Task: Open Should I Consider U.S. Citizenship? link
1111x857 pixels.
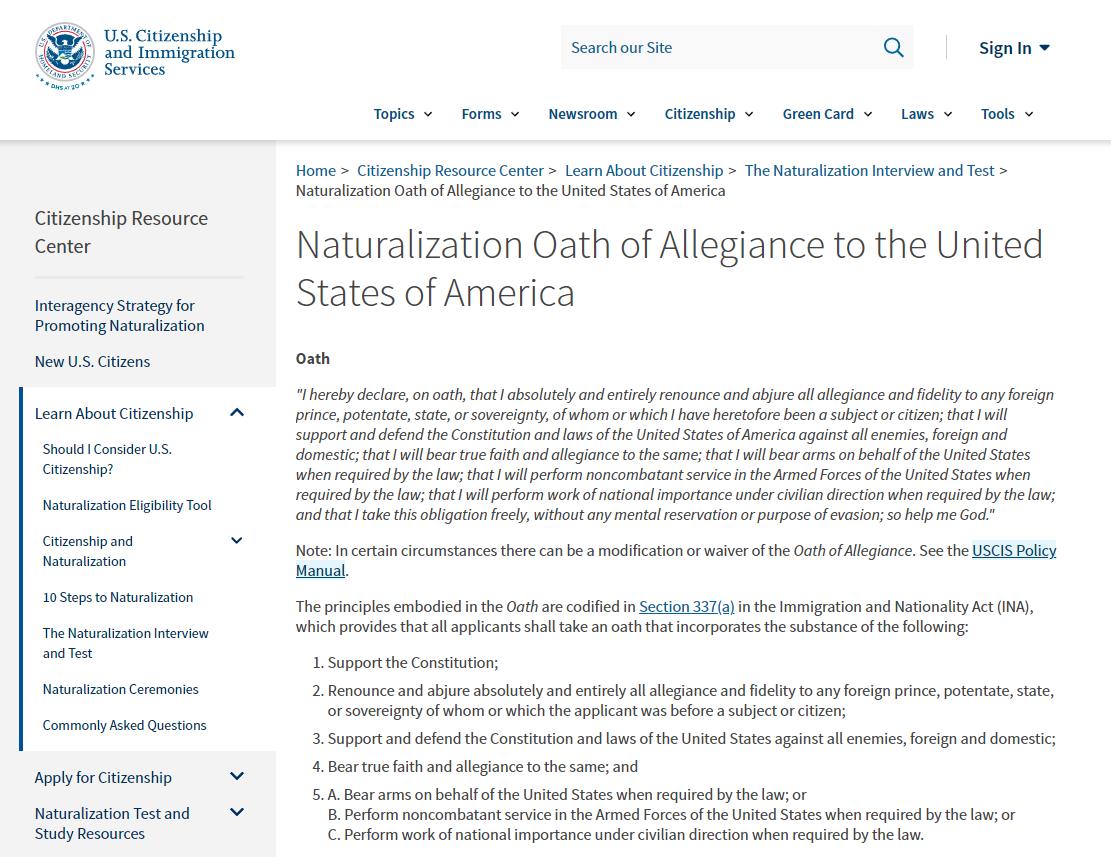Action: pos(107,460)
